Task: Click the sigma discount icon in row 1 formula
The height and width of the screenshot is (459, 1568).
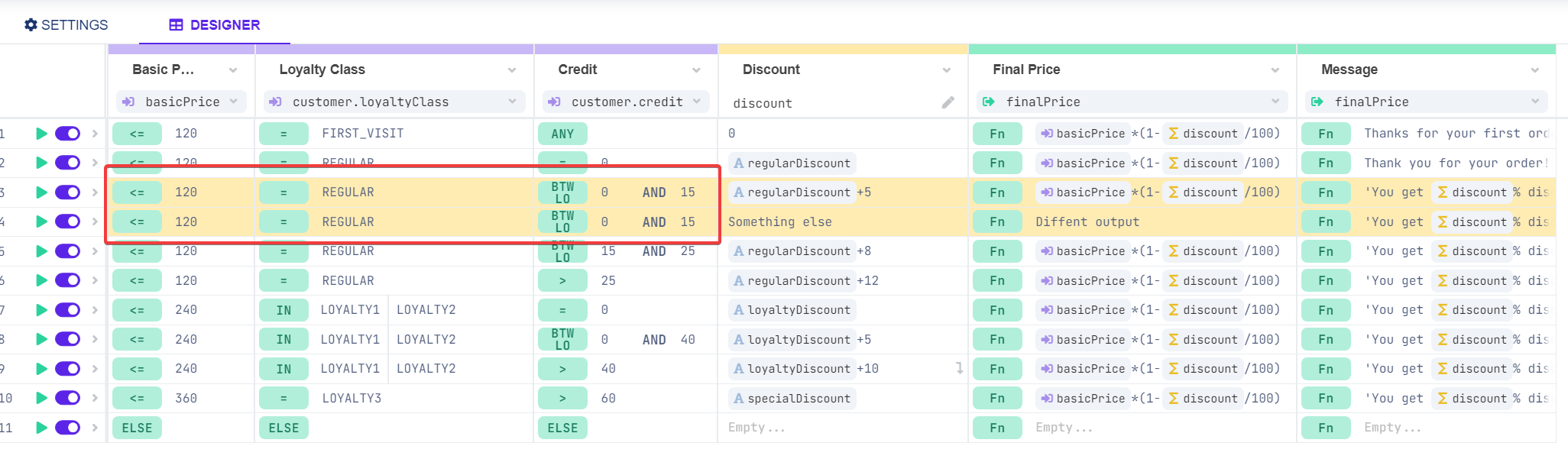Action: [x=1173, y=134]
